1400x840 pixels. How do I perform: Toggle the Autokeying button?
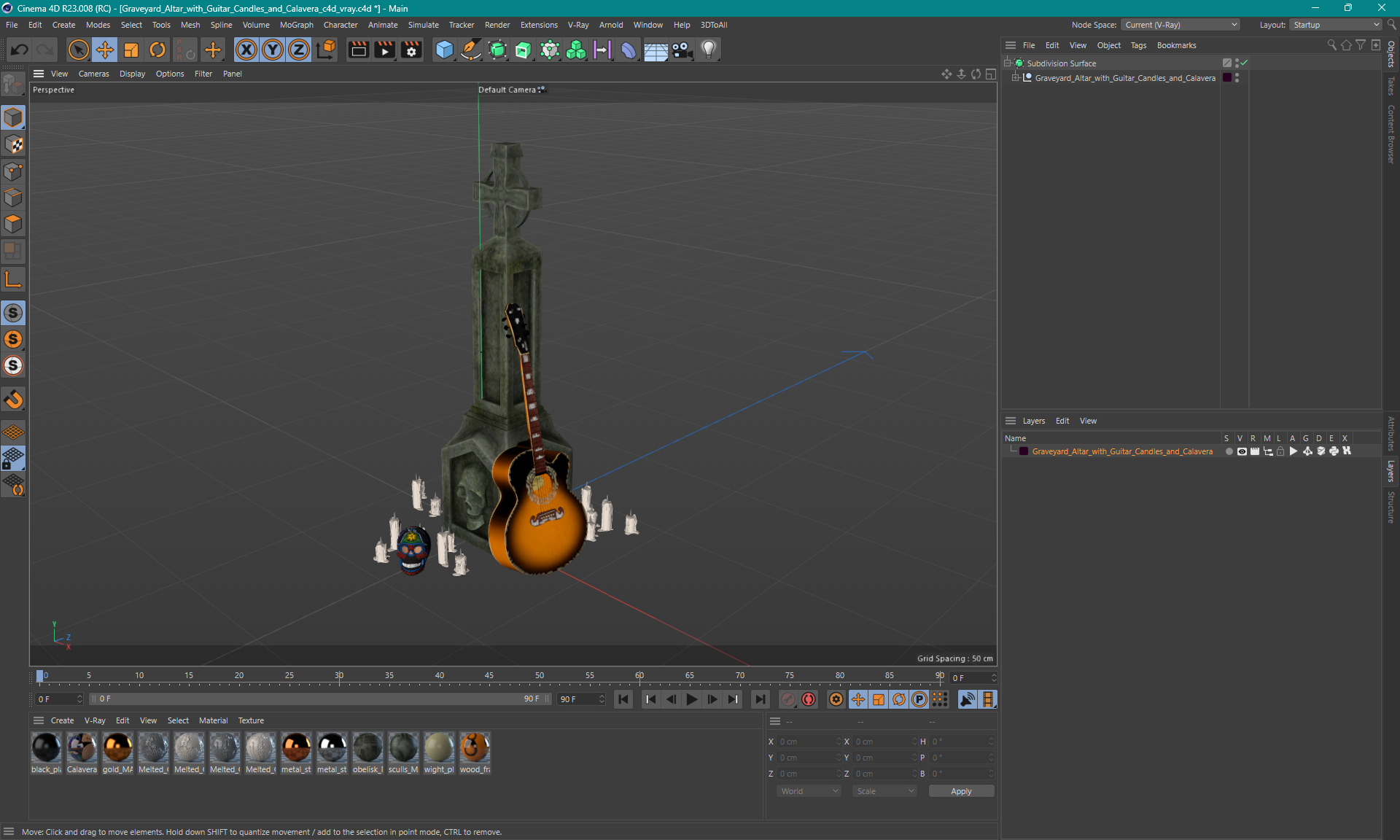point(809,699)
